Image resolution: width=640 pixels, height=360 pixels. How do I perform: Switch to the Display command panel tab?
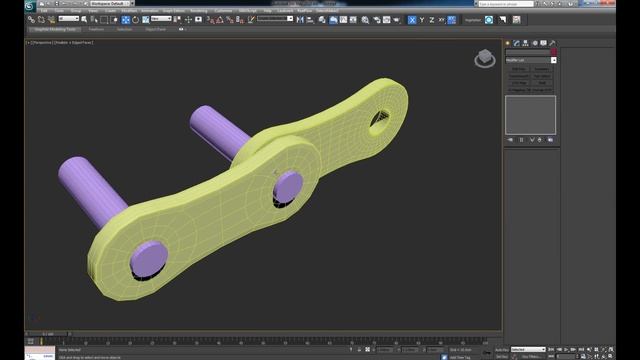(x=543, y=43)
